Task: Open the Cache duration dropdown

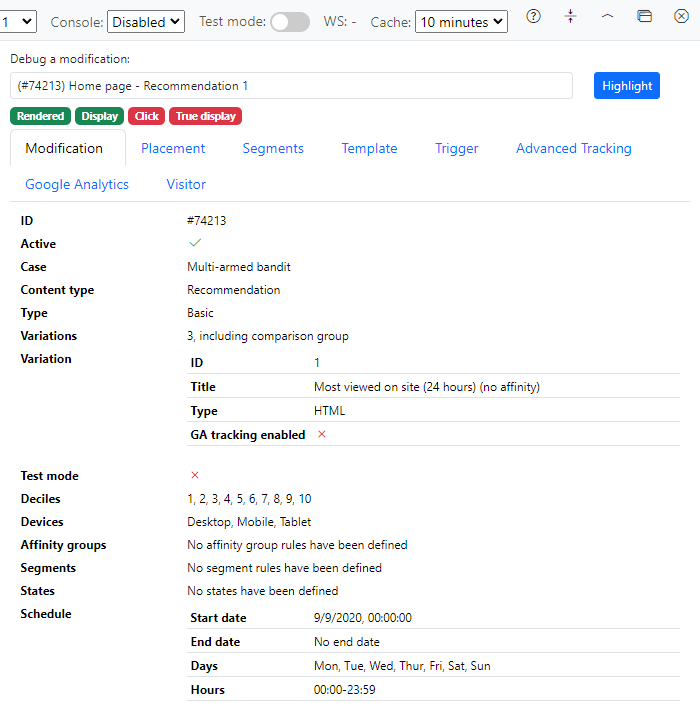Action: [x=461, y=21]
